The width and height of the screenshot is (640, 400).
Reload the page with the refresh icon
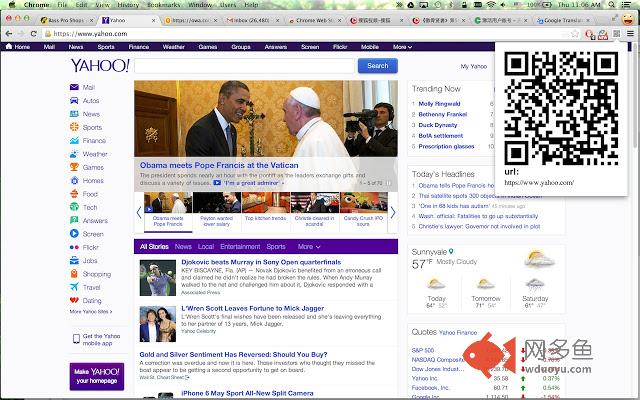tap(33, 33)
